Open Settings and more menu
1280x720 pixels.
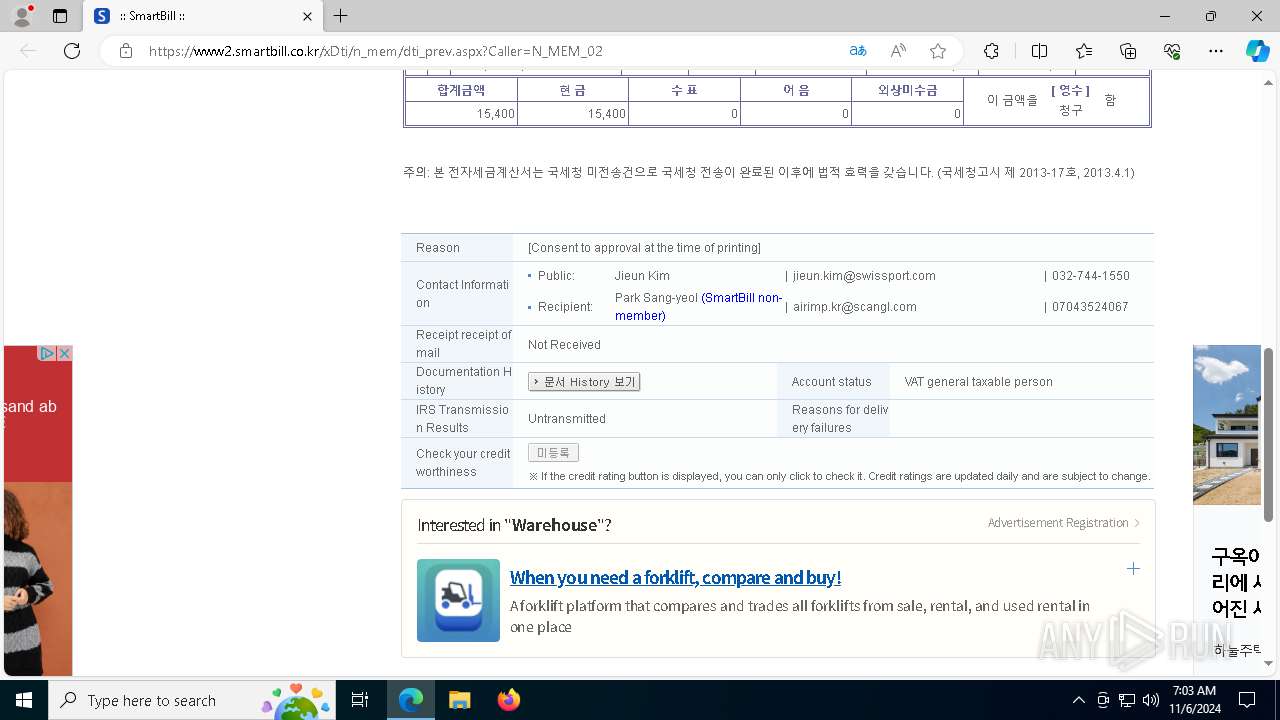[1216, 51]
